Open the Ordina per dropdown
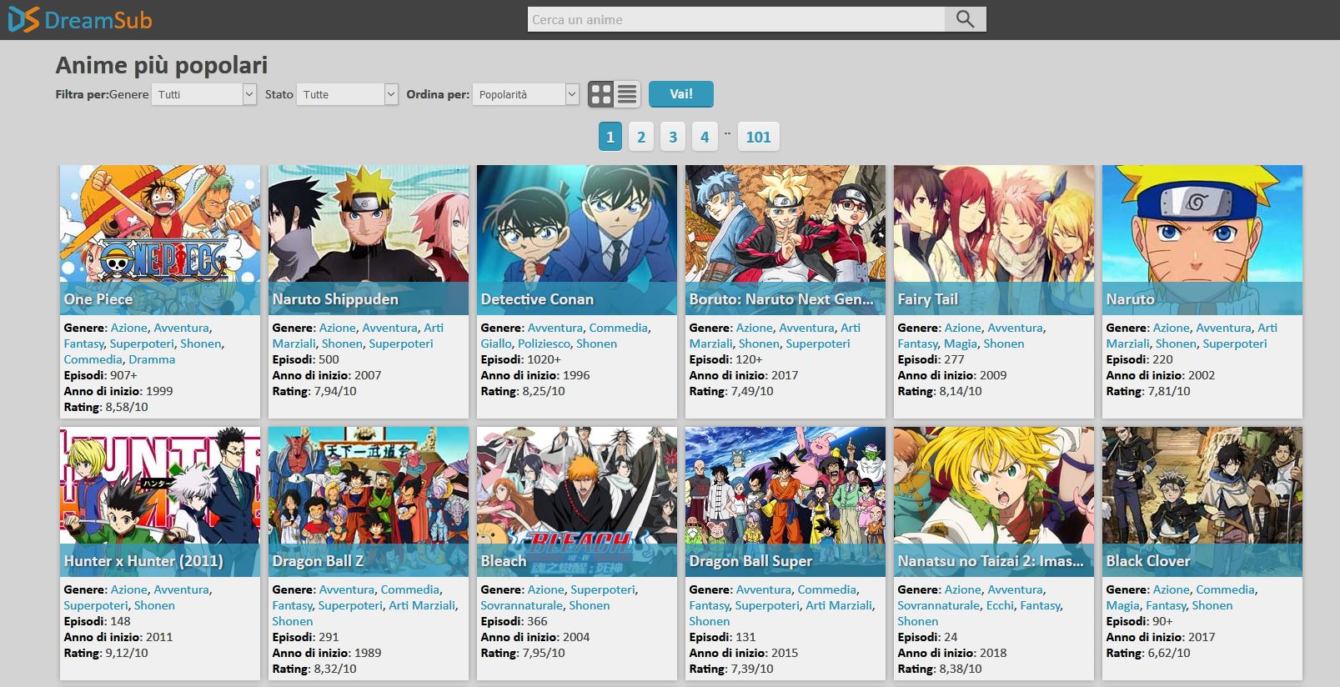This screenshot has height=687, width=1340. pos(526,94)
